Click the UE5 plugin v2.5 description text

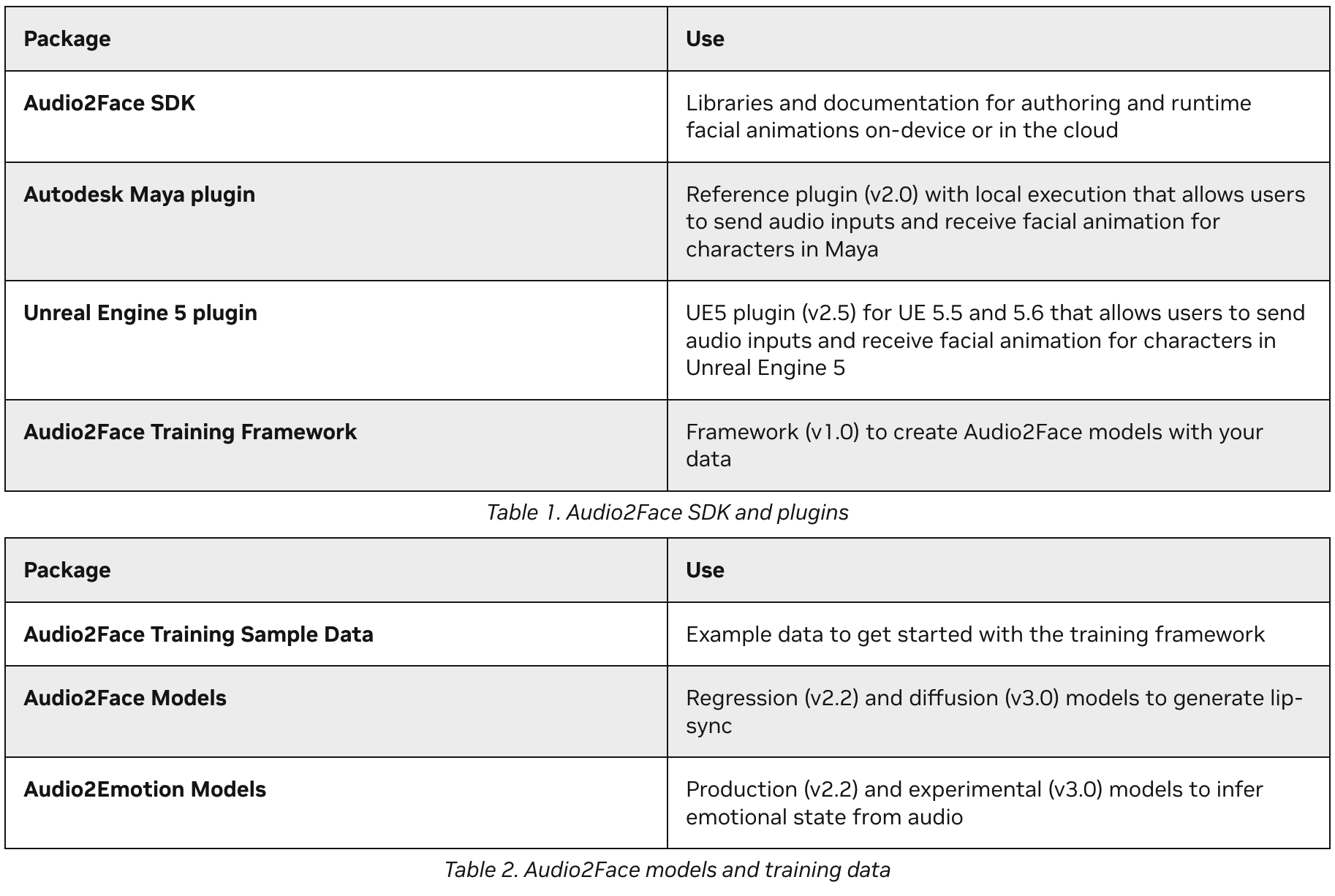tap(994, 340)
